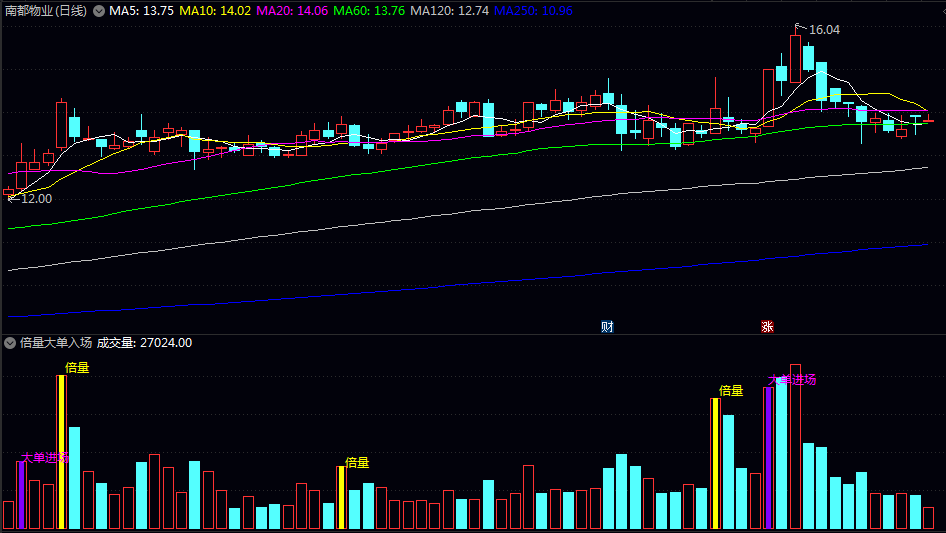Select the MA250: 10.96 indicator label

point(533,11)
